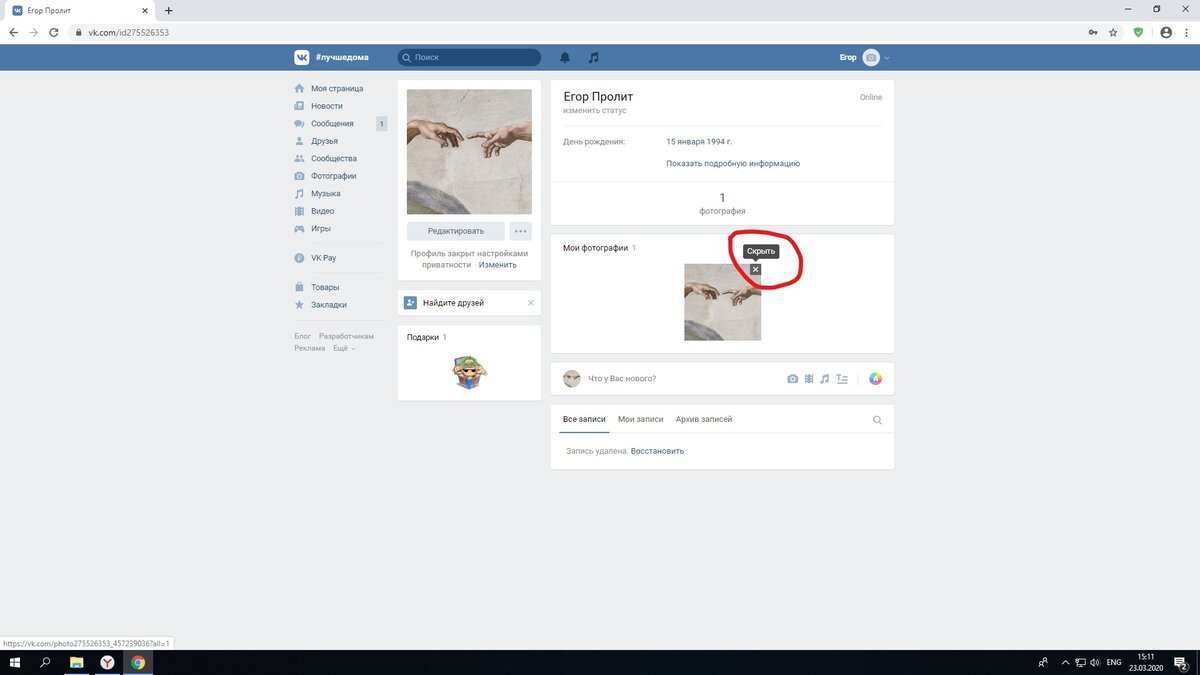
Task: Open Yandex Browser from the taskbar
Action: pos(107,662)
